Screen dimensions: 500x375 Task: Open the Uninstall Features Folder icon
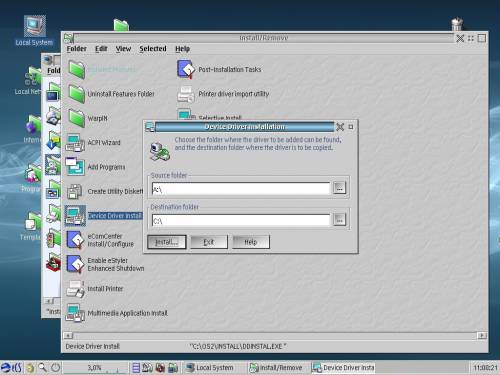(x=76, y=94)
